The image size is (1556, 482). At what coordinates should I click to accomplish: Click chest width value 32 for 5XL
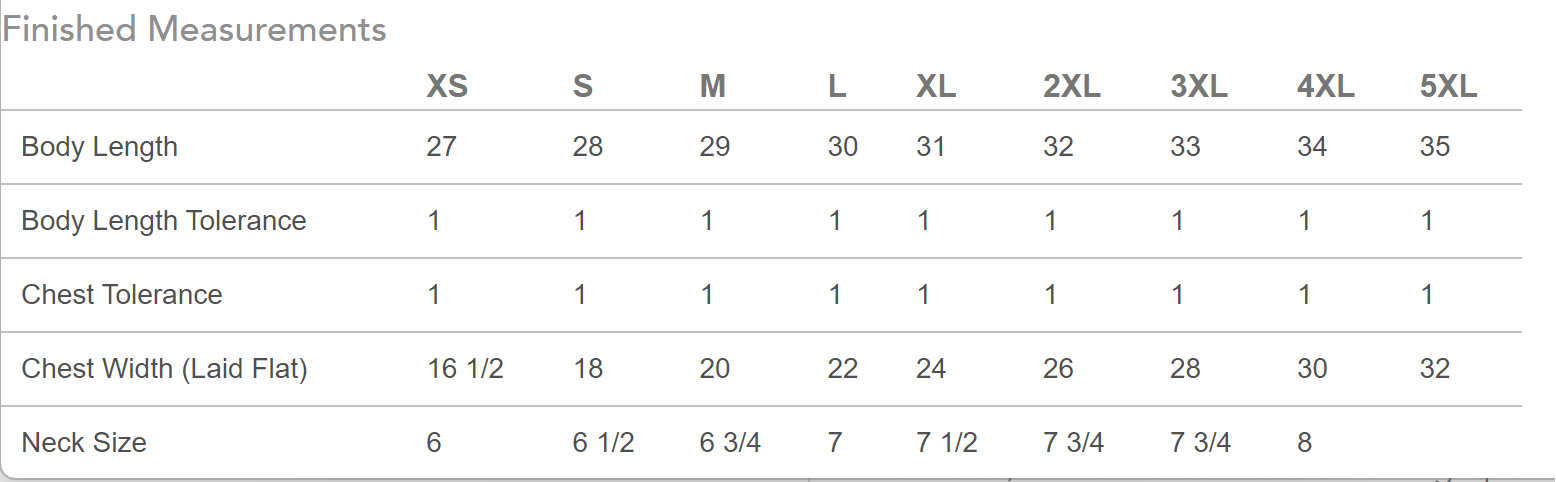1434,369
